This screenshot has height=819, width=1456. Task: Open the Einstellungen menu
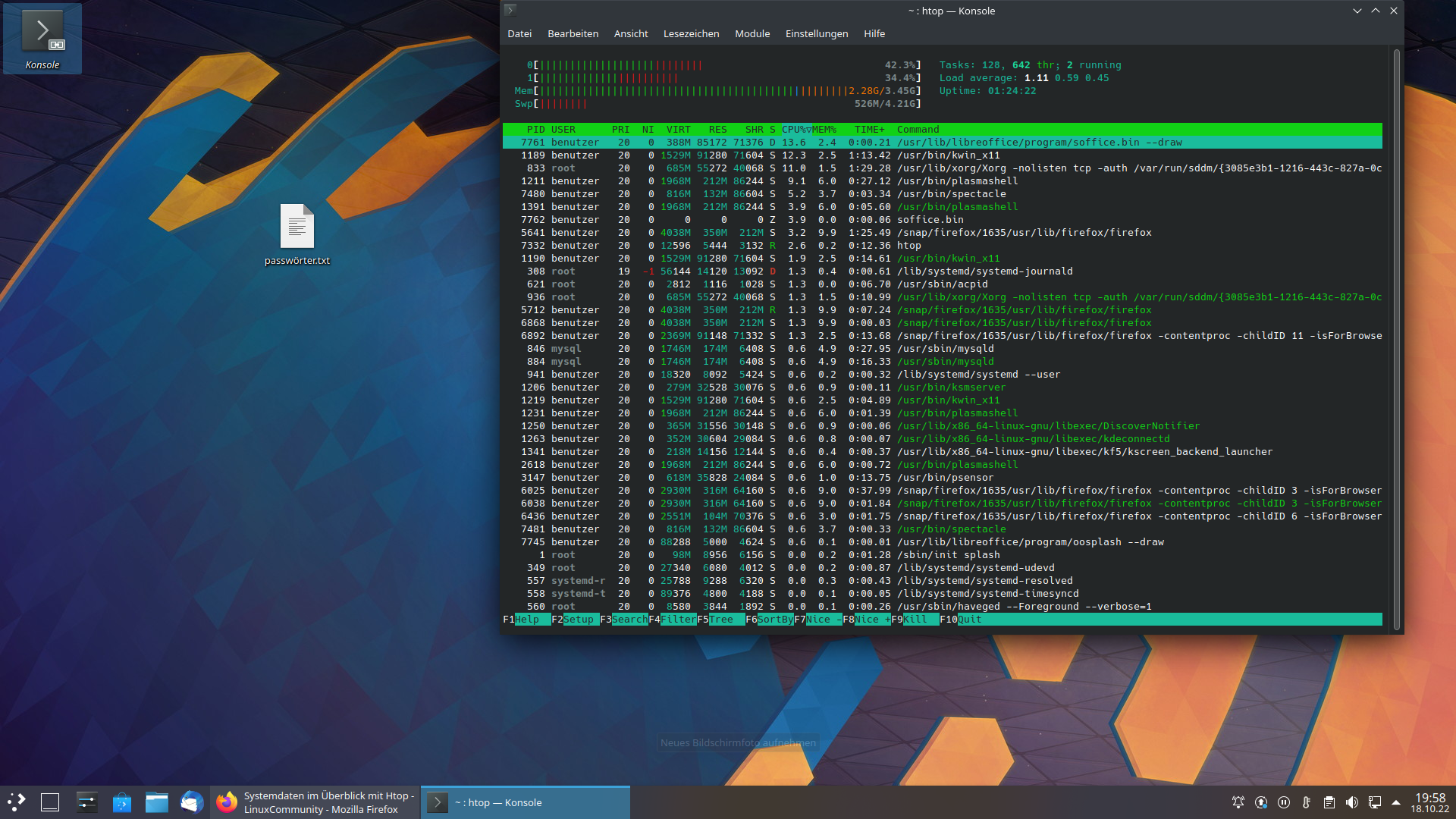(x=816, y=34)
